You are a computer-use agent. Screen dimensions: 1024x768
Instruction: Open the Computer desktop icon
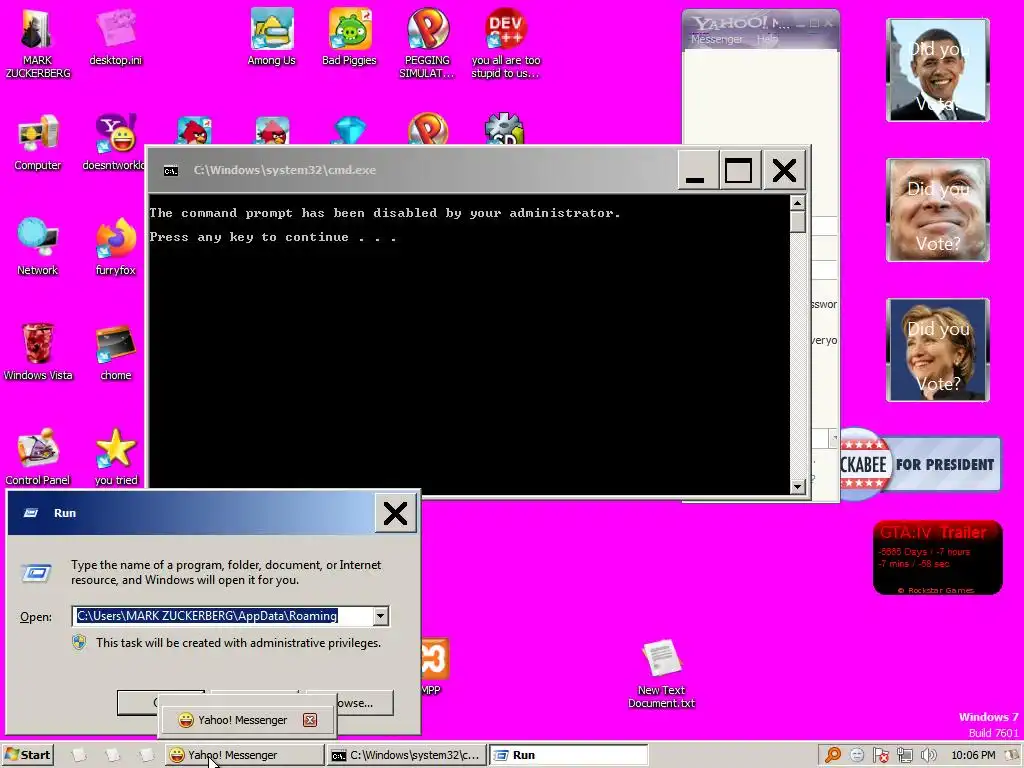(x=38, y=142)
